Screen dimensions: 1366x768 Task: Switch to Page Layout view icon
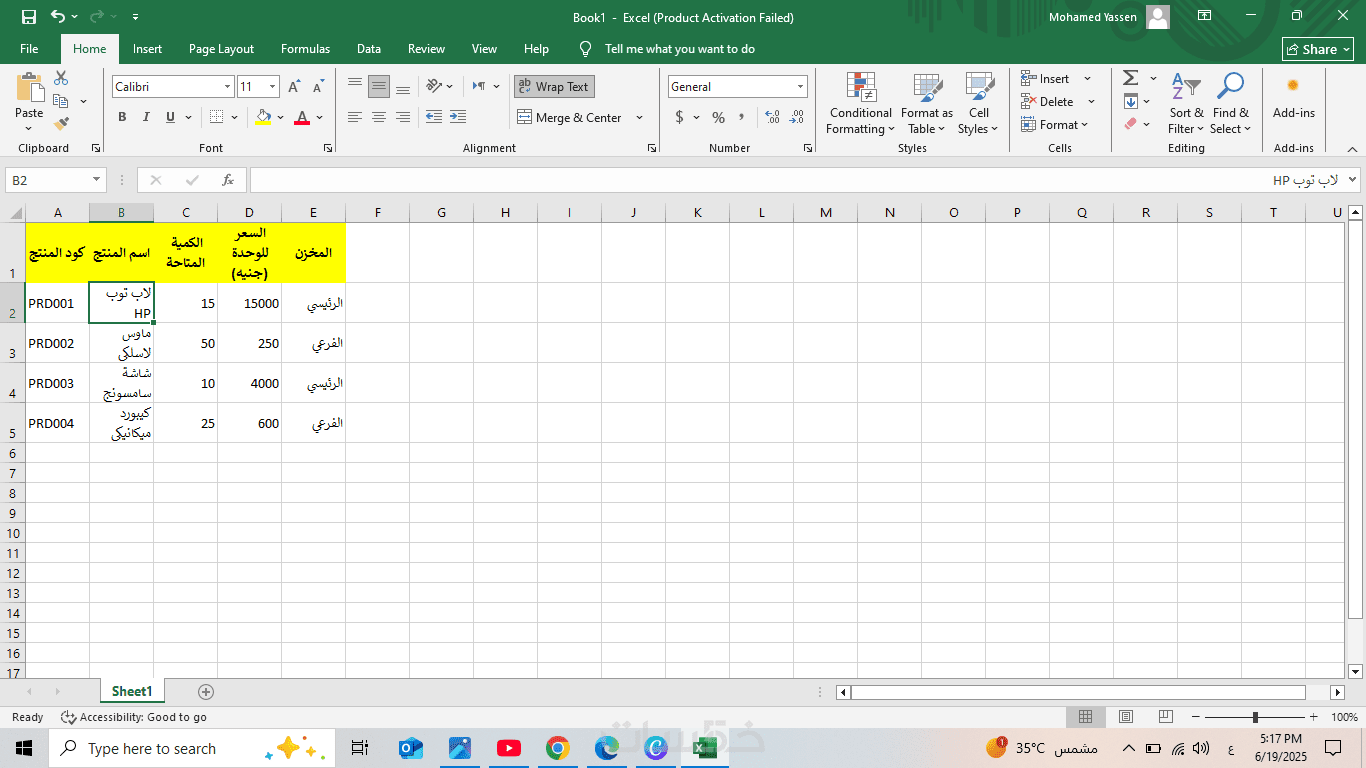1126,717
